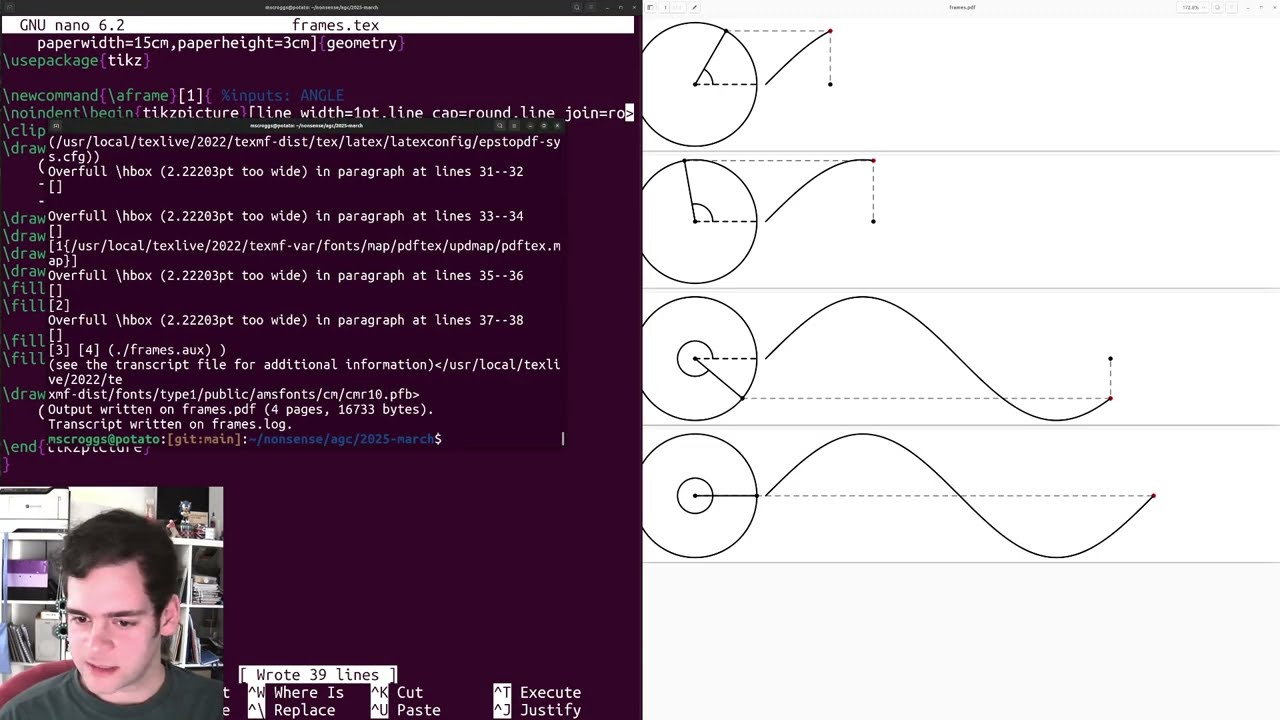Maximize the front terminal window
Image resolution: width=1280 pixels, height=720 pixels.
tap(544, 126)
